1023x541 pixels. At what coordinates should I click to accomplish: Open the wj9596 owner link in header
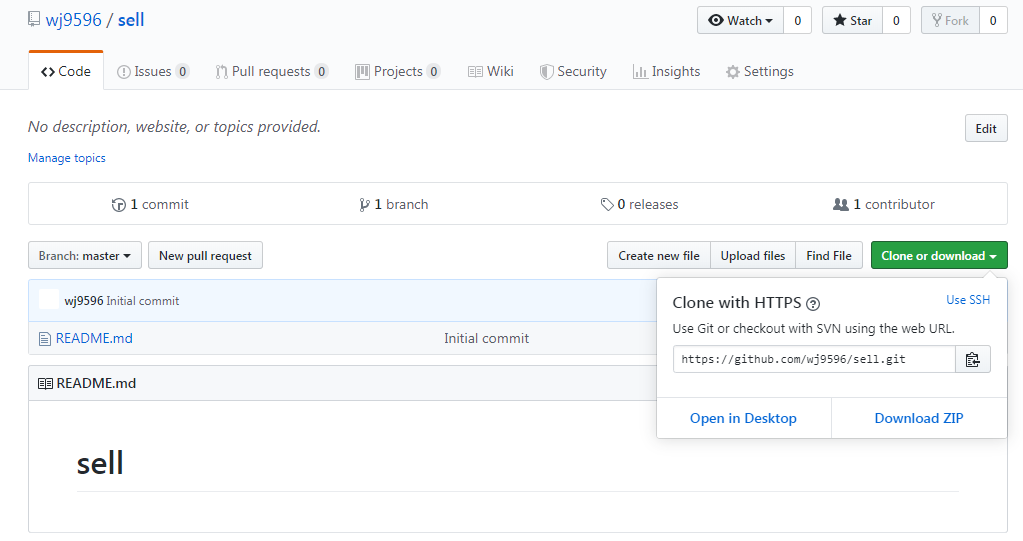pos(74,20)
